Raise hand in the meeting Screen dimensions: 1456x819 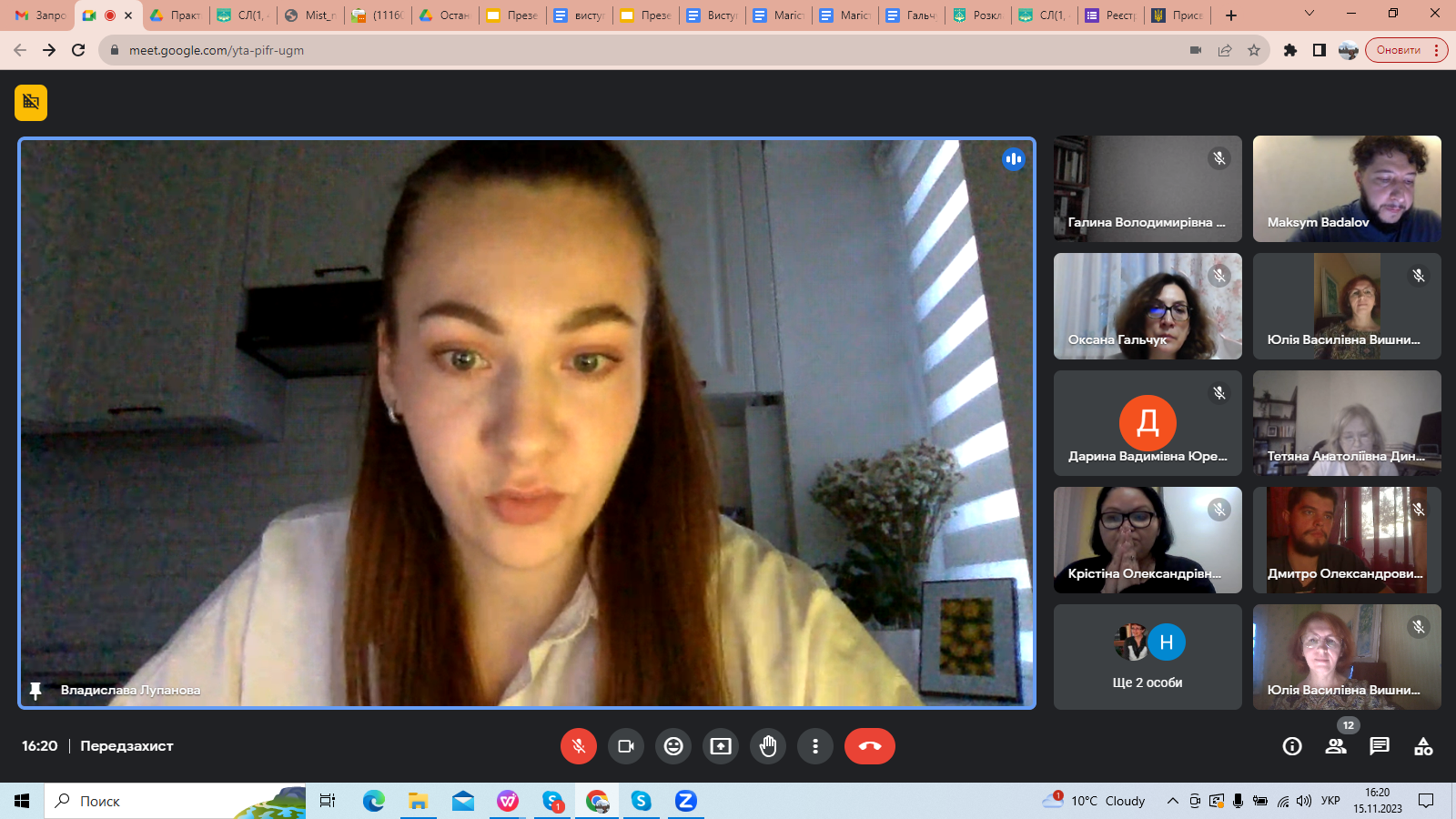tap(768, 746)
